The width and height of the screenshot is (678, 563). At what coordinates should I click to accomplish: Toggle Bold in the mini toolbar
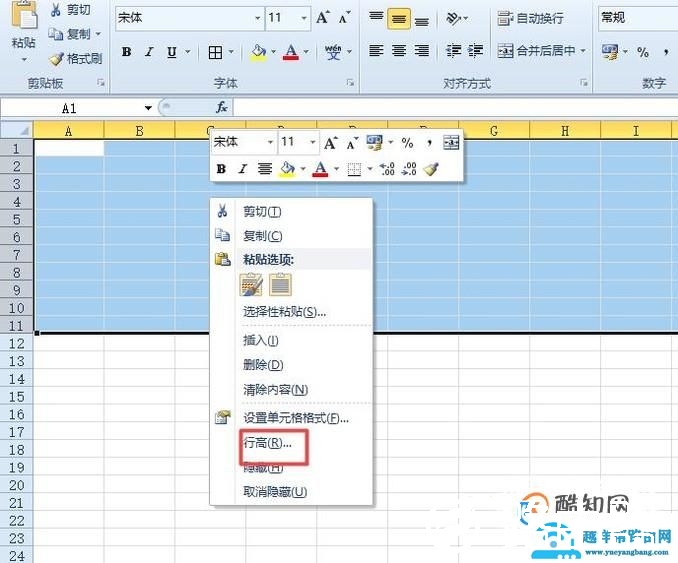221,169
